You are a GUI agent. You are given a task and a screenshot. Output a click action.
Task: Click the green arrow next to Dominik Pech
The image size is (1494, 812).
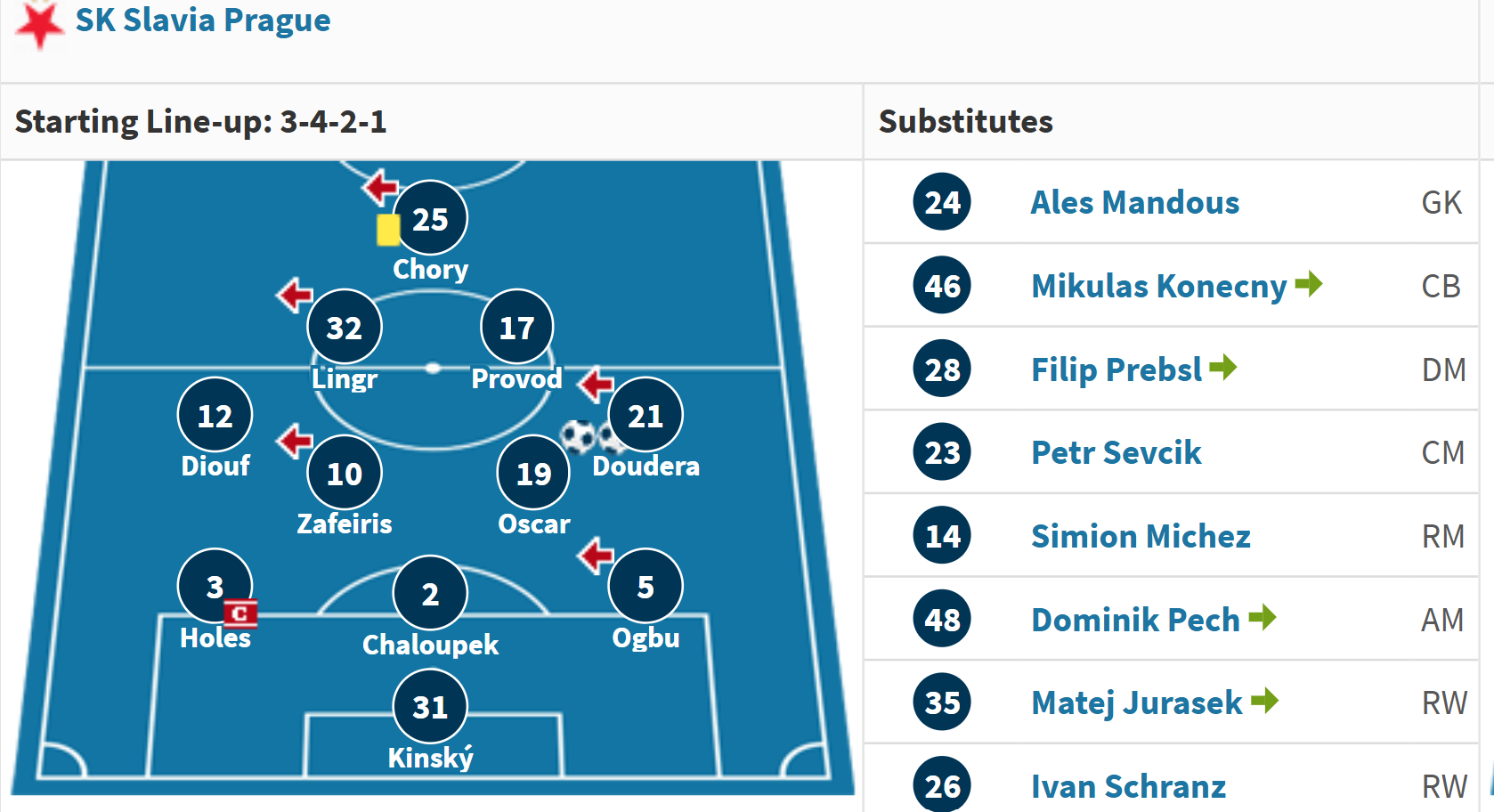(x=1263, y=617)
